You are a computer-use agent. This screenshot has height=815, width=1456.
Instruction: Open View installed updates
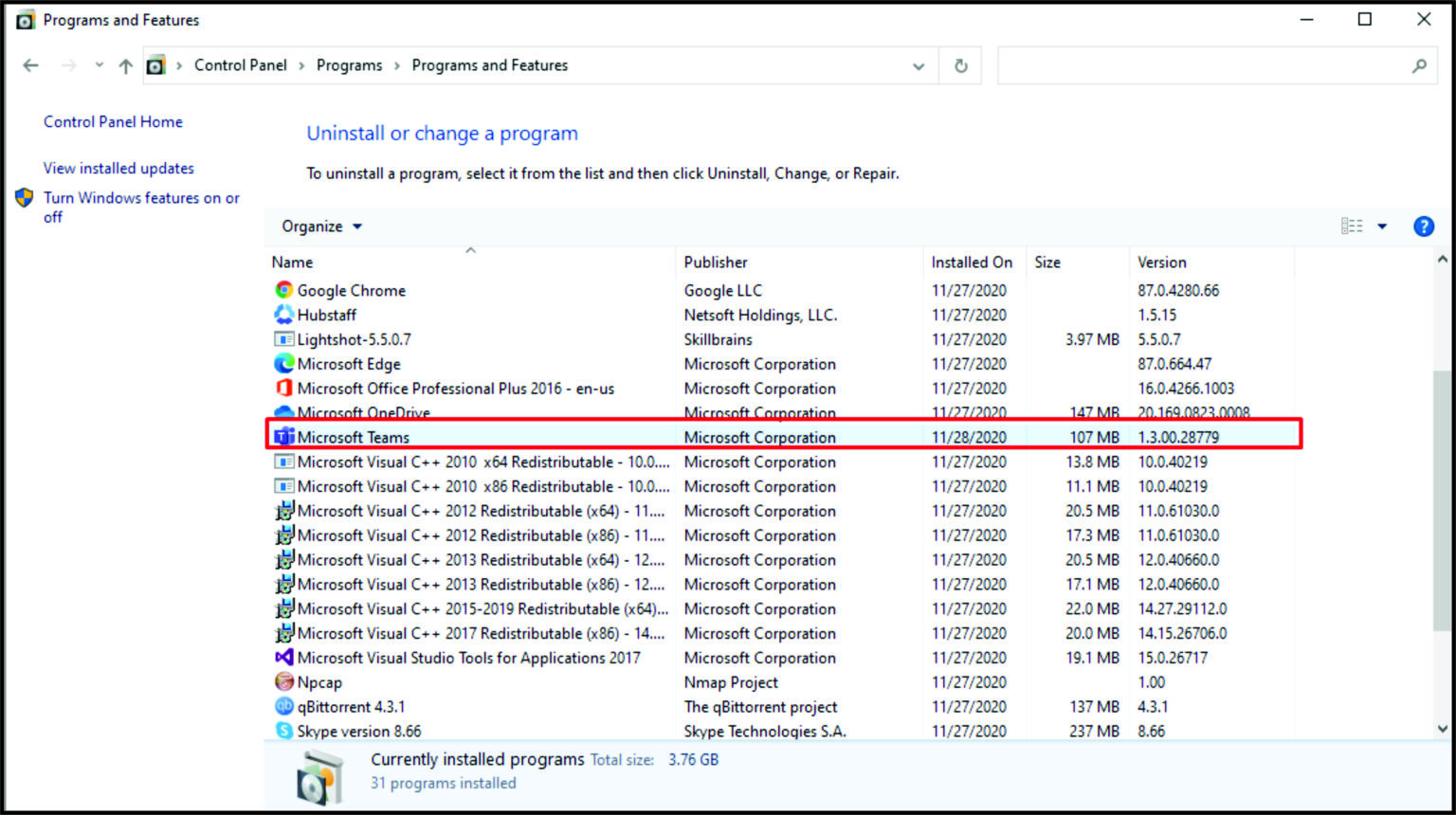(118, 168)
